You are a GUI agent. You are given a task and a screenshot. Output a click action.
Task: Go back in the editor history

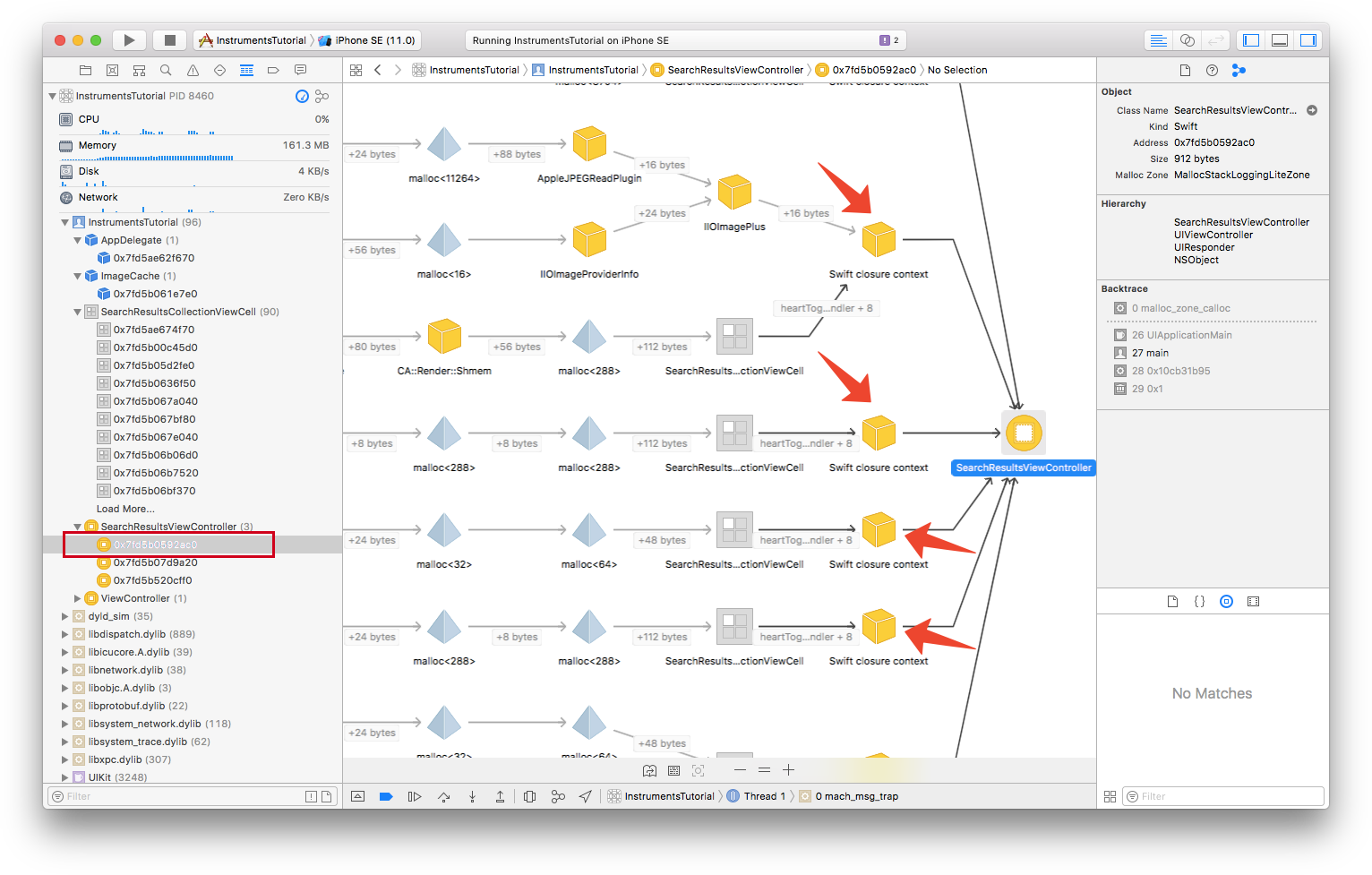point(378,70)
